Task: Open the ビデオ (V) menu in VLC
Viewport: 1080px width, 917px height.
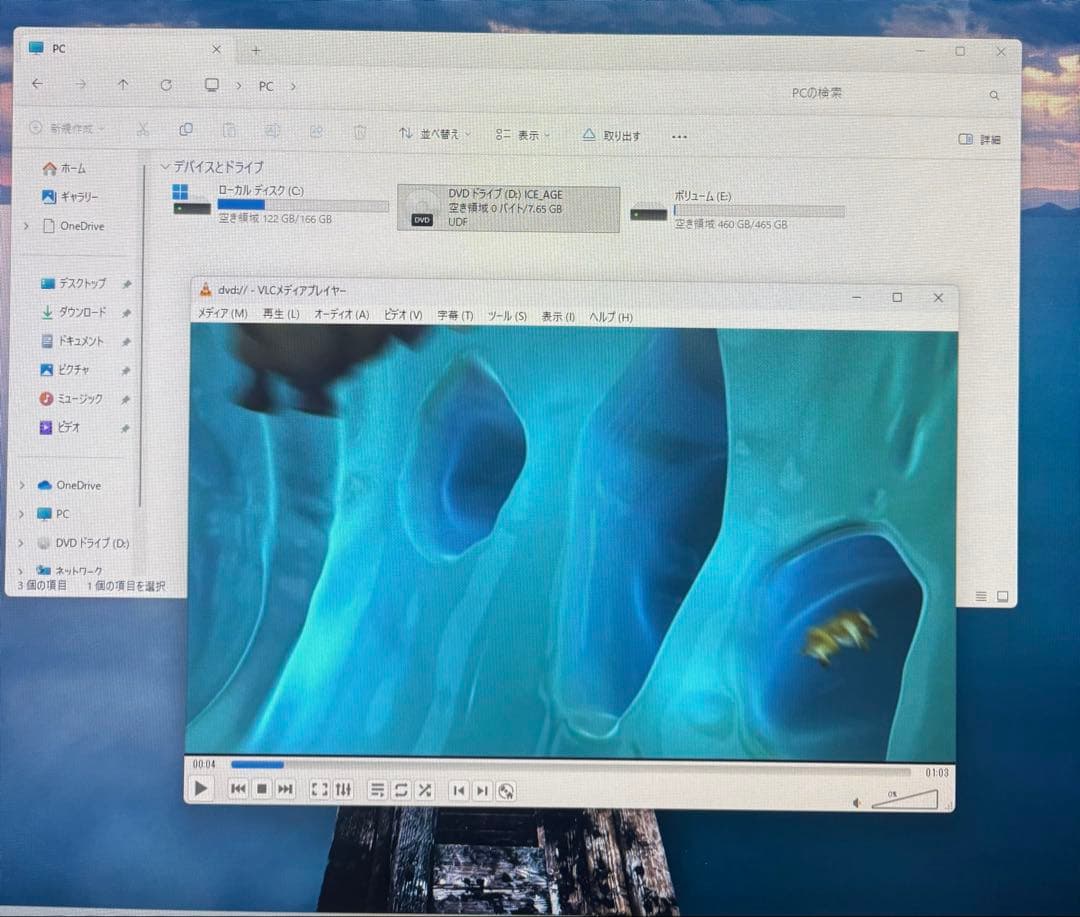Action: pyautogui.click(x=403, y=315)
